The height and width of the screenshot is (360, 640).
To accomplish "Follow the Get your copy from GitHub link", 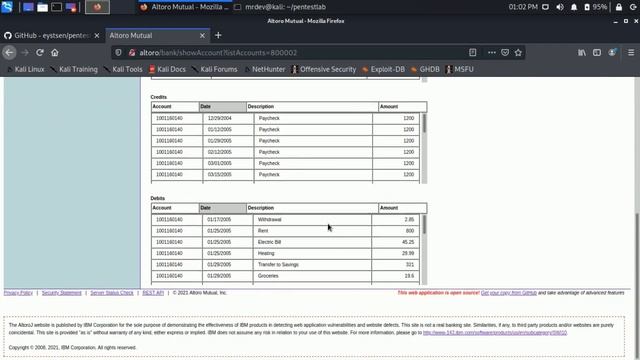I will [509, 293].
